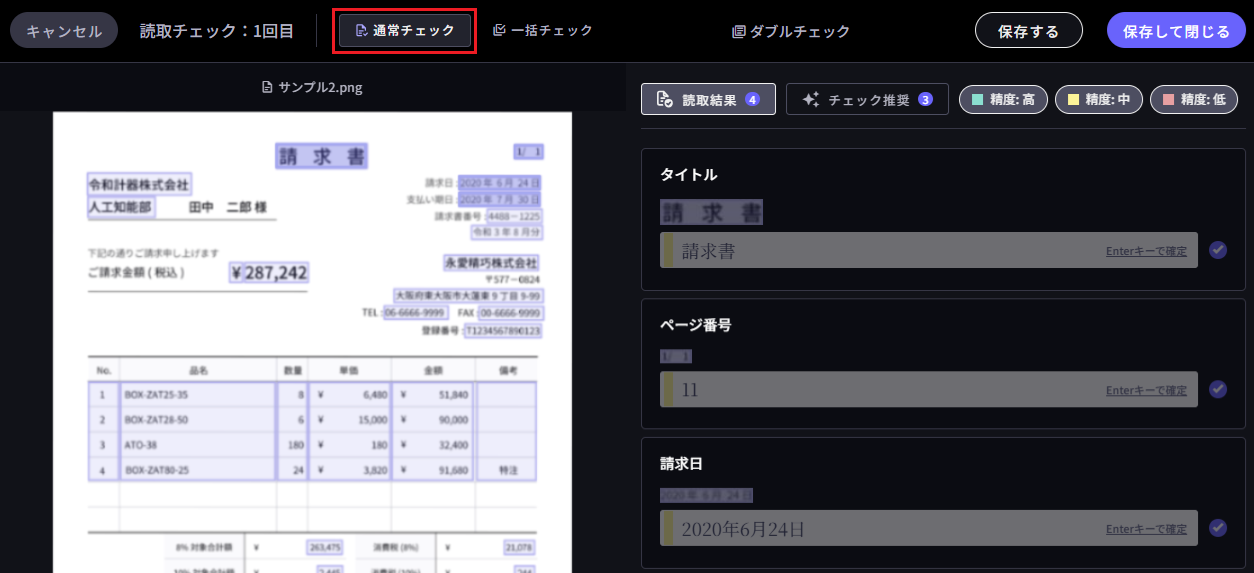Select 永愛精巧株式会社 on the invoice
The width and height of the screenshot is (1254, 573).
(491, 263)
